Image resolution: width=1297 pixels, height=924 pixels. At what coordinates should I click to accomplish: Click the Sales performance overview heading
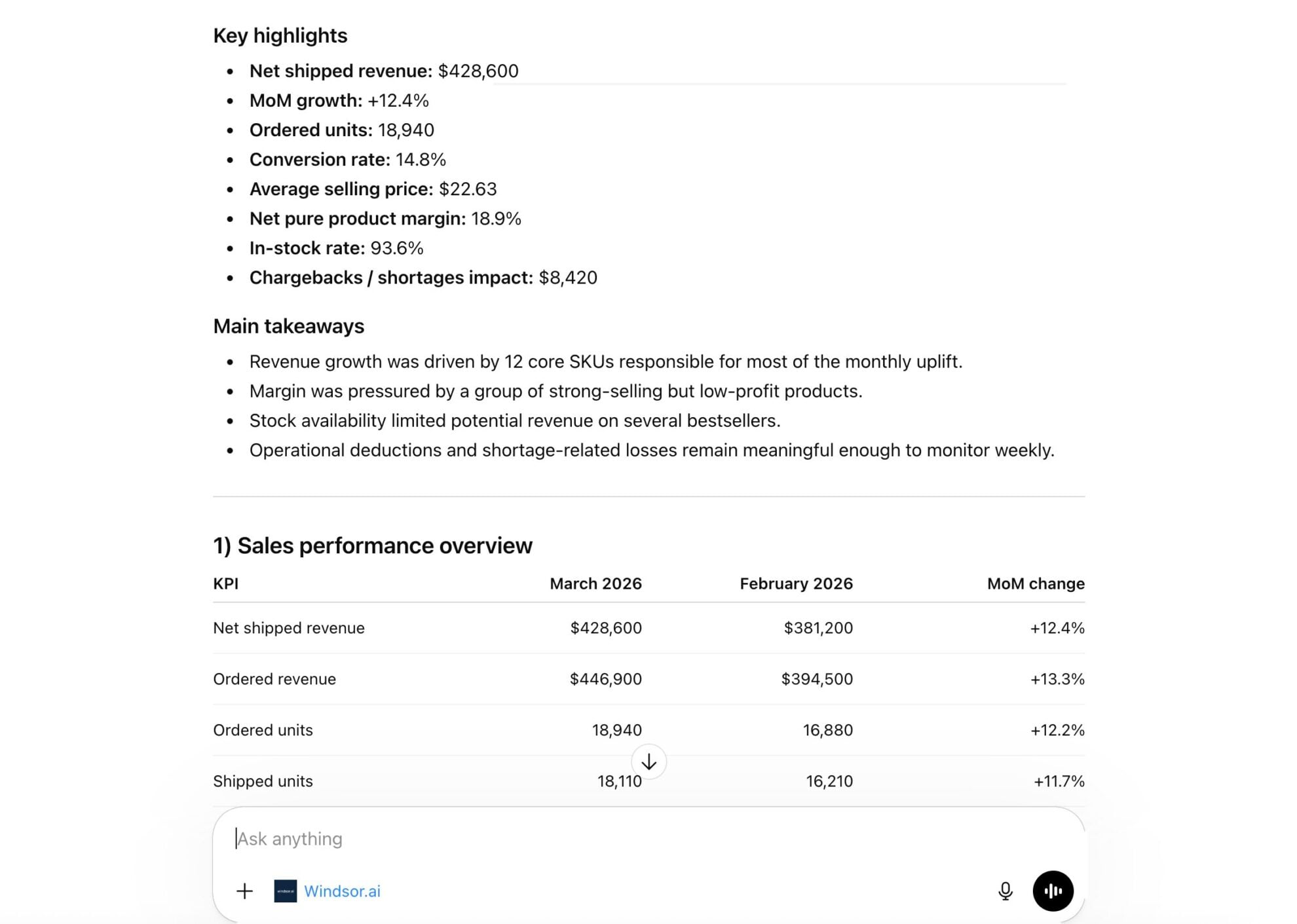point(373,545)
